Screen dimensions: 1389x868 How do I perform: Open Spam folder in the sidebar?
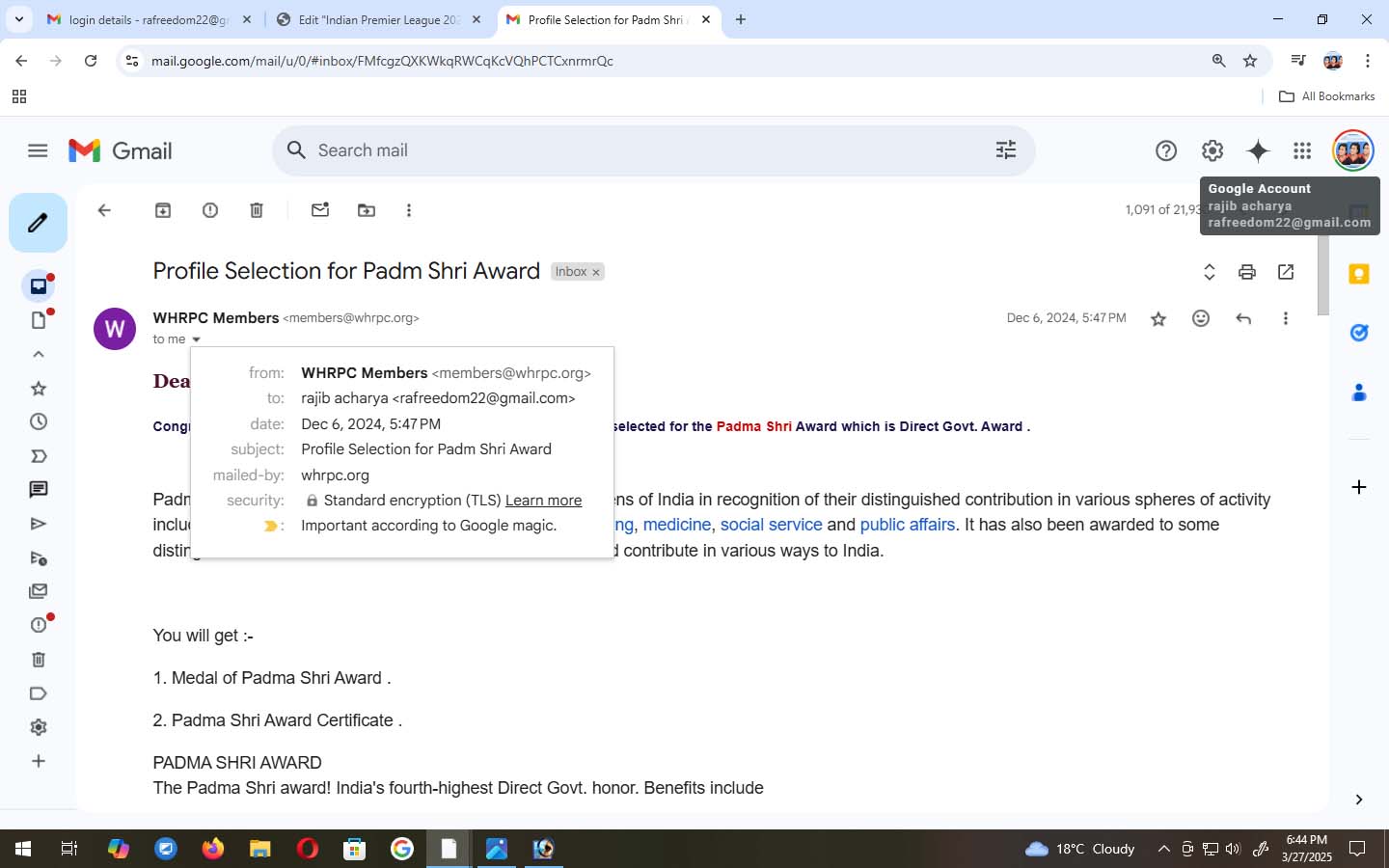39,625
